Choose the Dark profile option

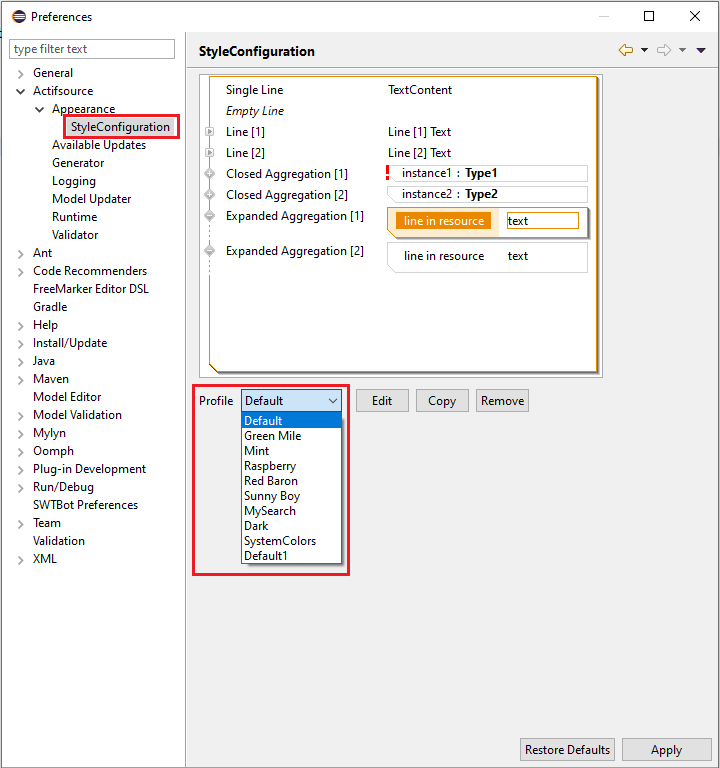(x=256, y=526)
